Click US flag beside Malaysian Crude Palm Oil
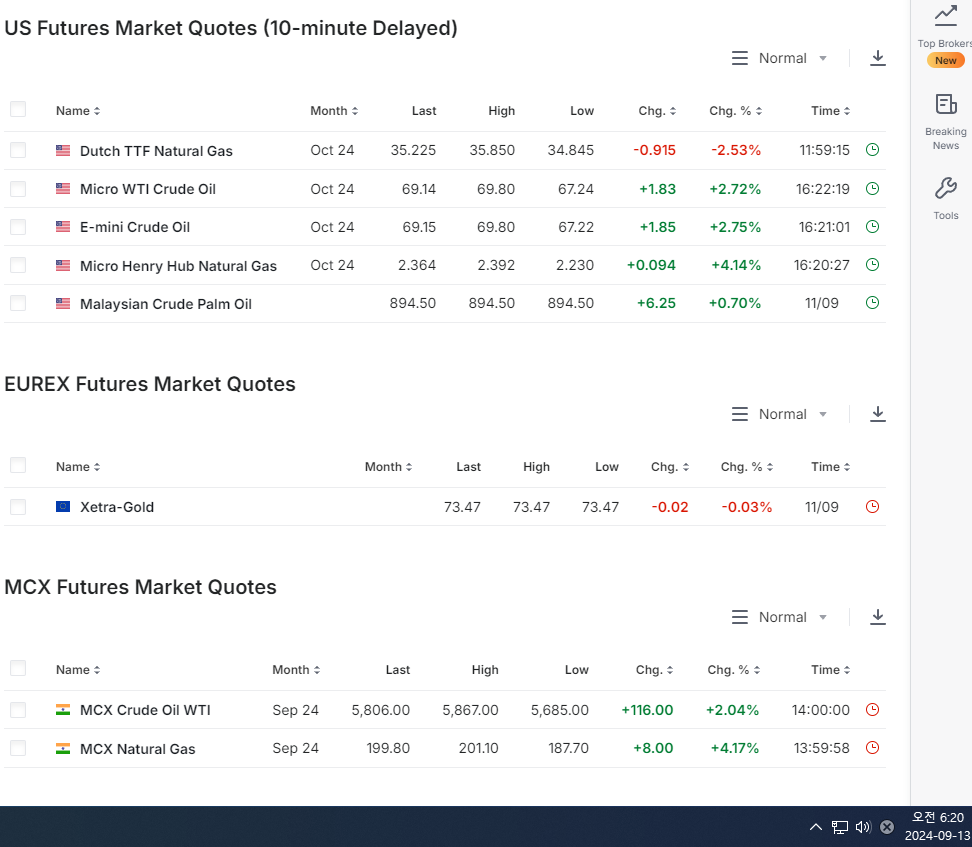The image size is (972, 847). tap(63, 303)
